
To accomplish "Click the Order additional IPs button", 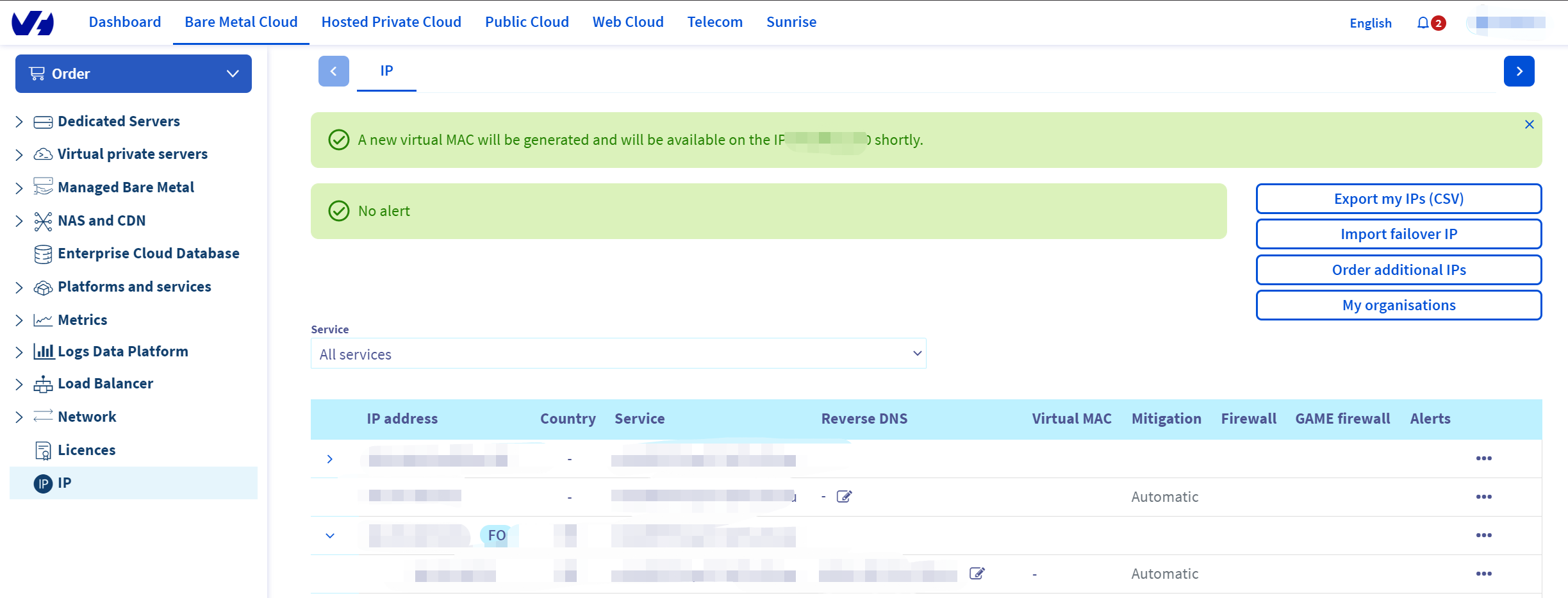I will (1398, 270).
